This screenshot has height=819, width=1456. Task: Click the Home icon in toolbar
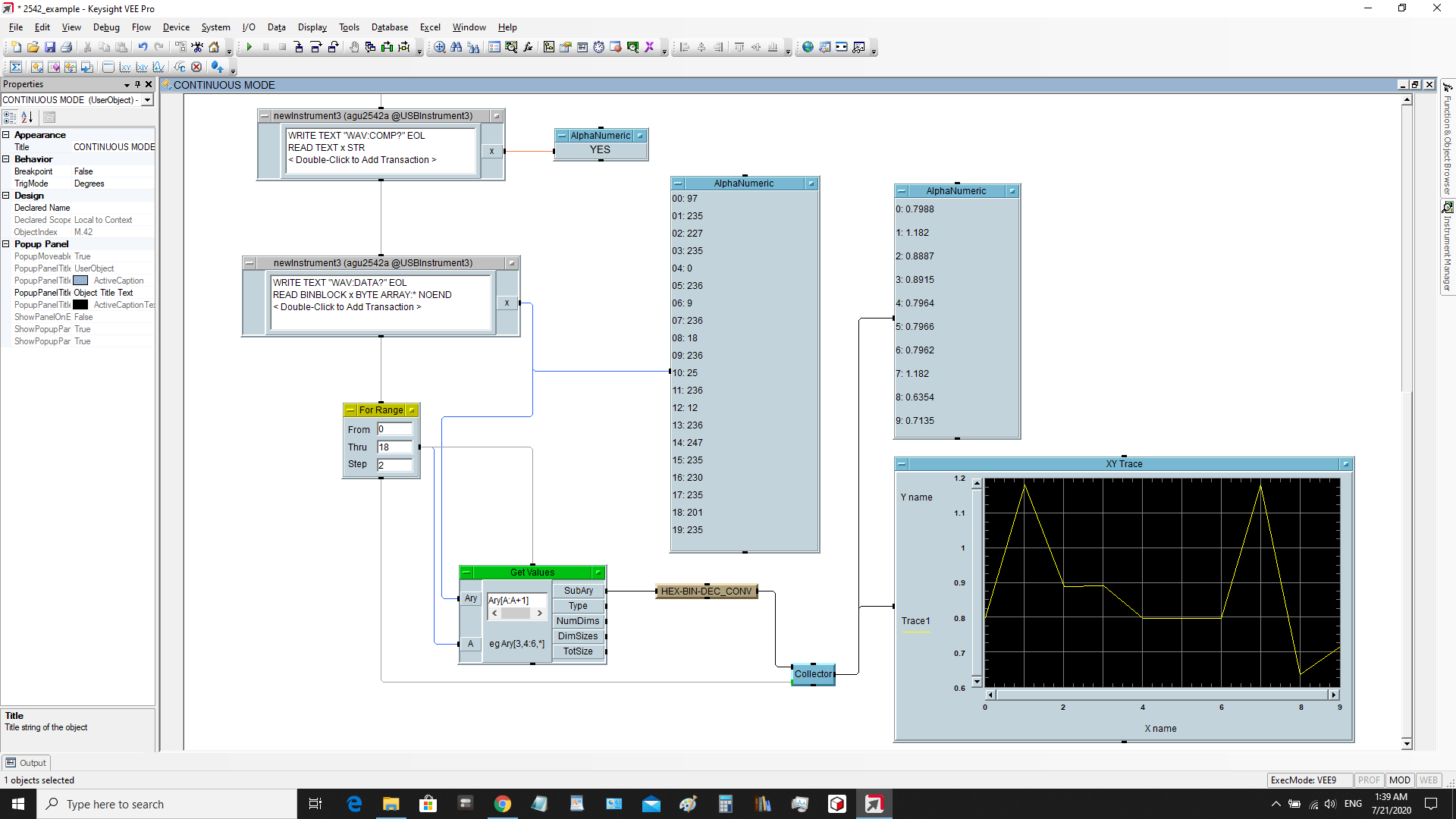214,47
